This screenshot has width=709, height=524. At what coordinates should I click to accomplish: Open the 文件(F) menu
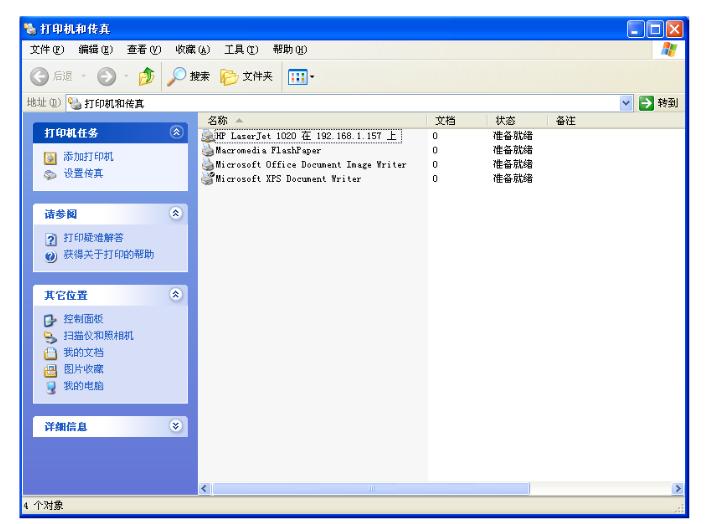pyautogui.click(x=47, y=49)
